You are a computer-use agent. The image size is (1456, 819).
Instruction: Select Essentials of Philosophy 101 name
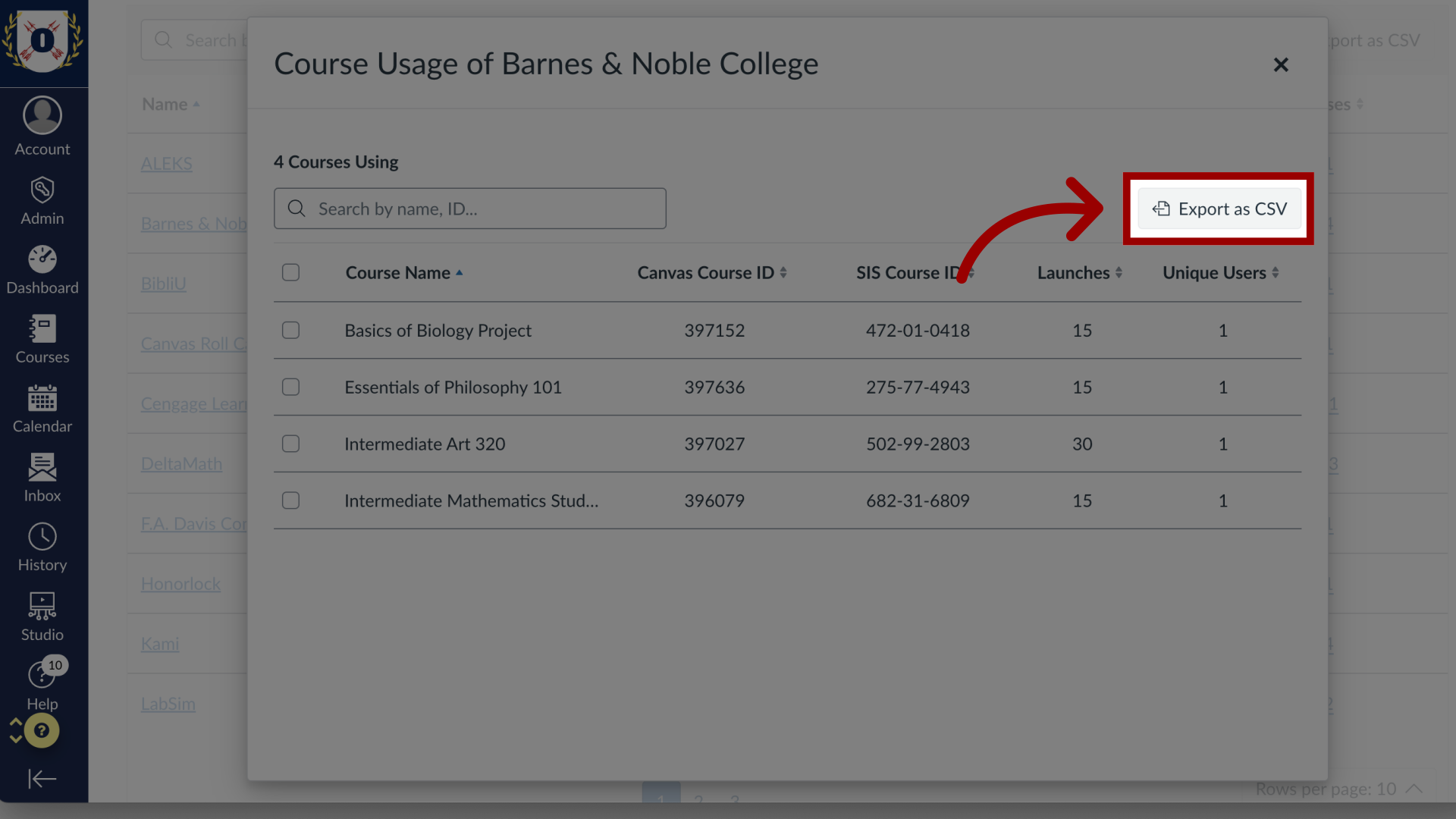tap(453, 387)
